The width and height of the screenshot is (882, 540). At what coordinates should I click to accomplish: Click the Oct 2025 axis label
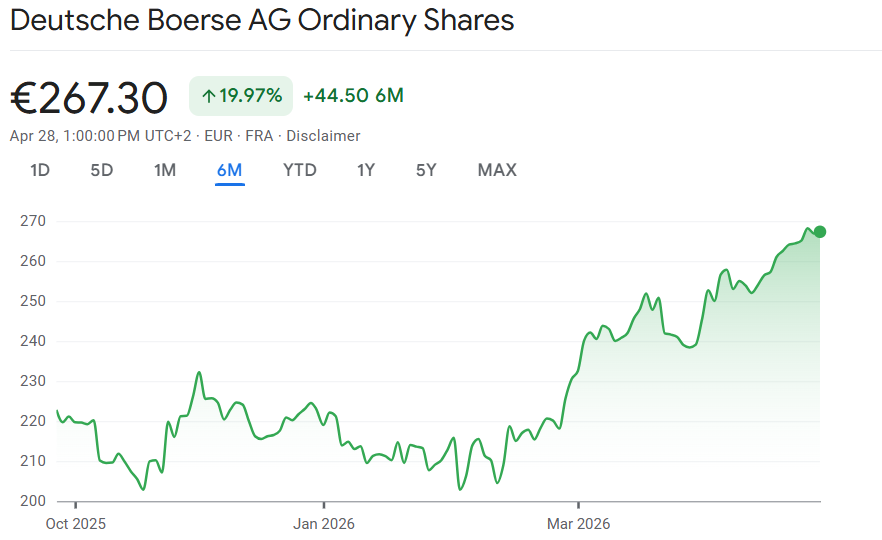point(76,523)
